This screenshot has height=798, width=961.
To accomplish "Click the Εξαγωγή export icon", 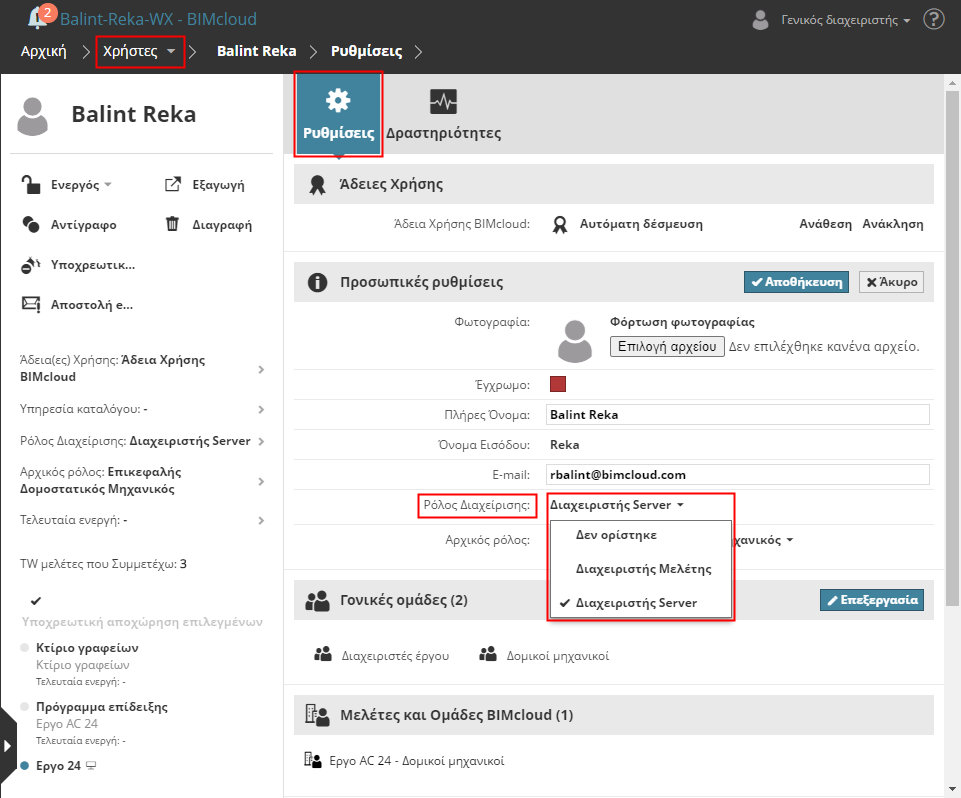I will point(173,184).
